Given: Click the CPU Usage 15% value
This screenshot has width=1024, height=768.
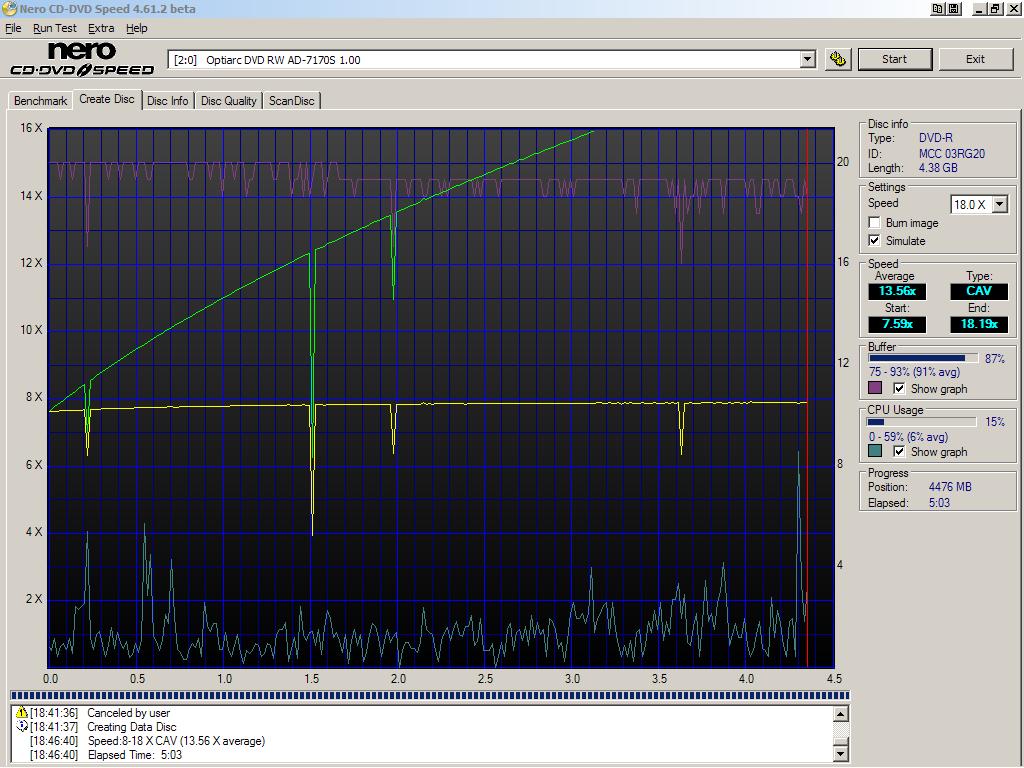Looking at the screenshot, I should click(995, 422).
